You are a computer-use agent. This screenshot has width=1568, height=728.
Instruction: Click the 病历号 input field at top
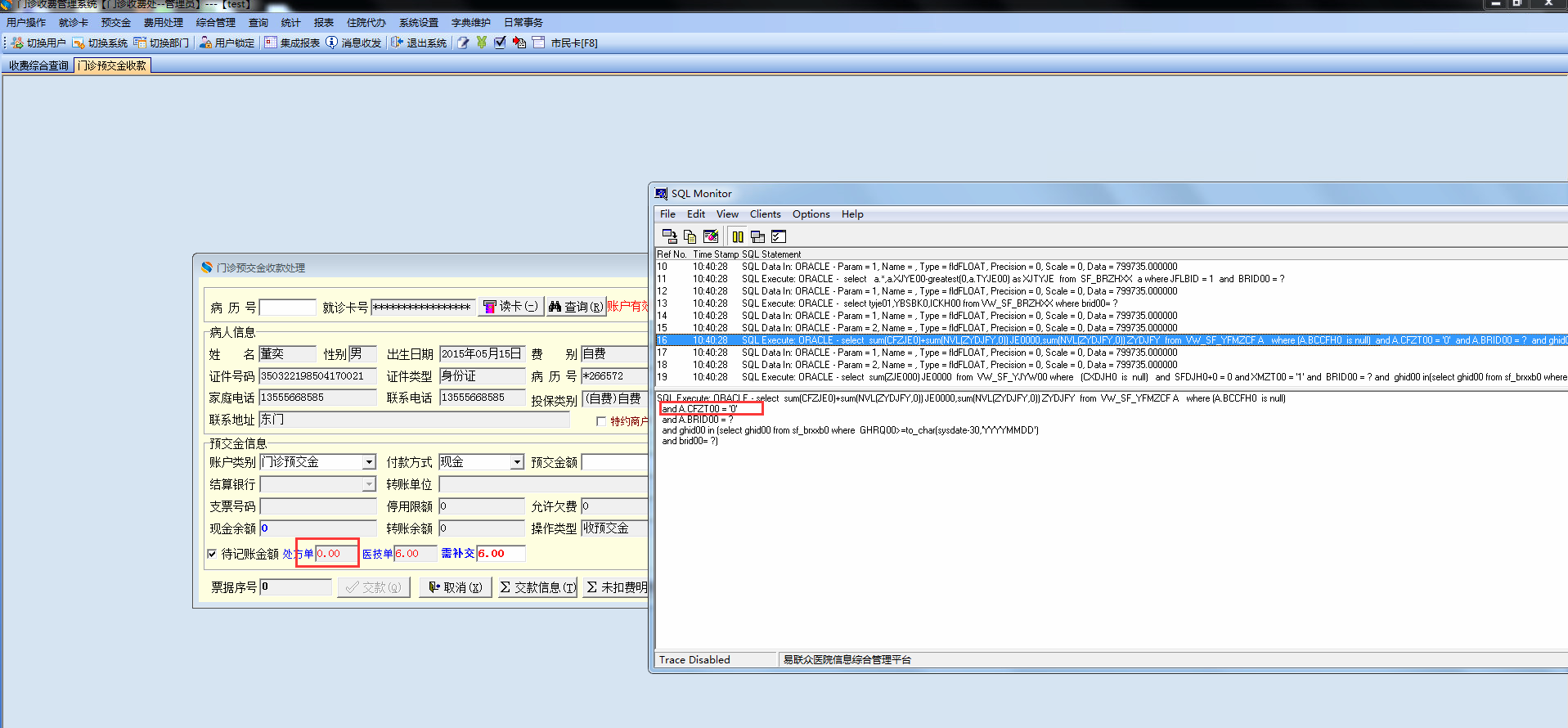point(287,308)
